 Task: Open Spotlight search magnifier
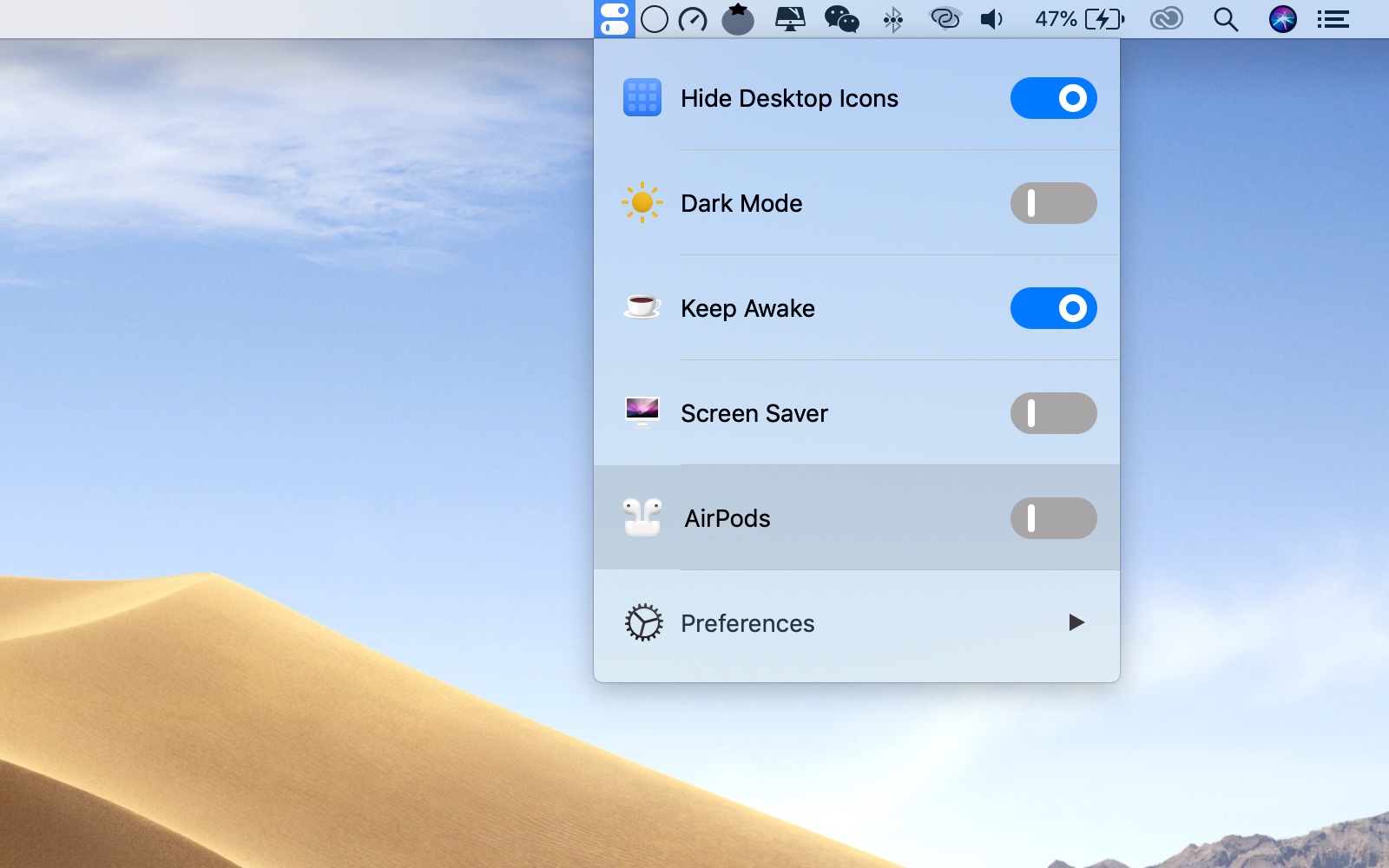tap(1225, 19)
